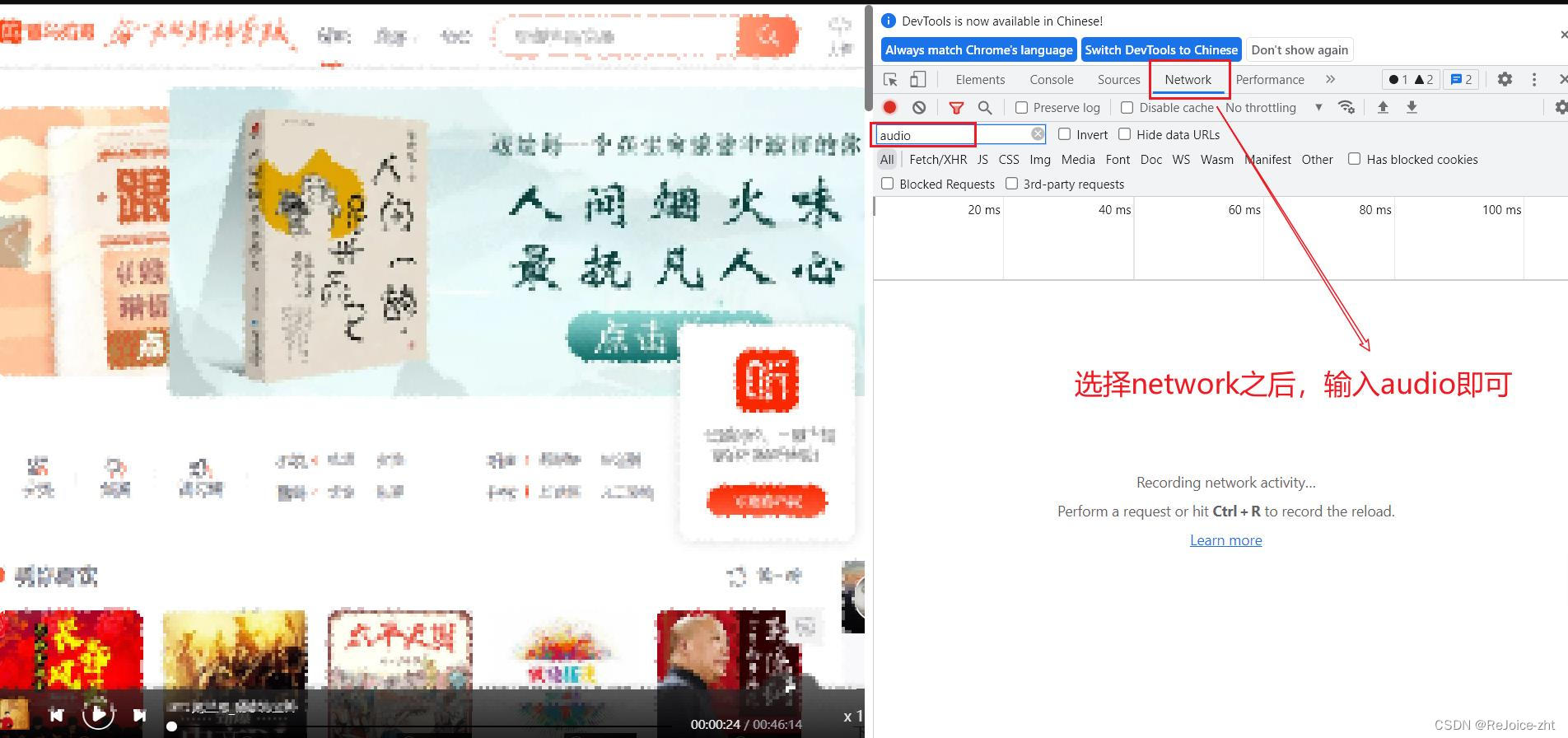Click the audio player progress knob
Screen dimensions: 1568x738
[x=171, y=726]
